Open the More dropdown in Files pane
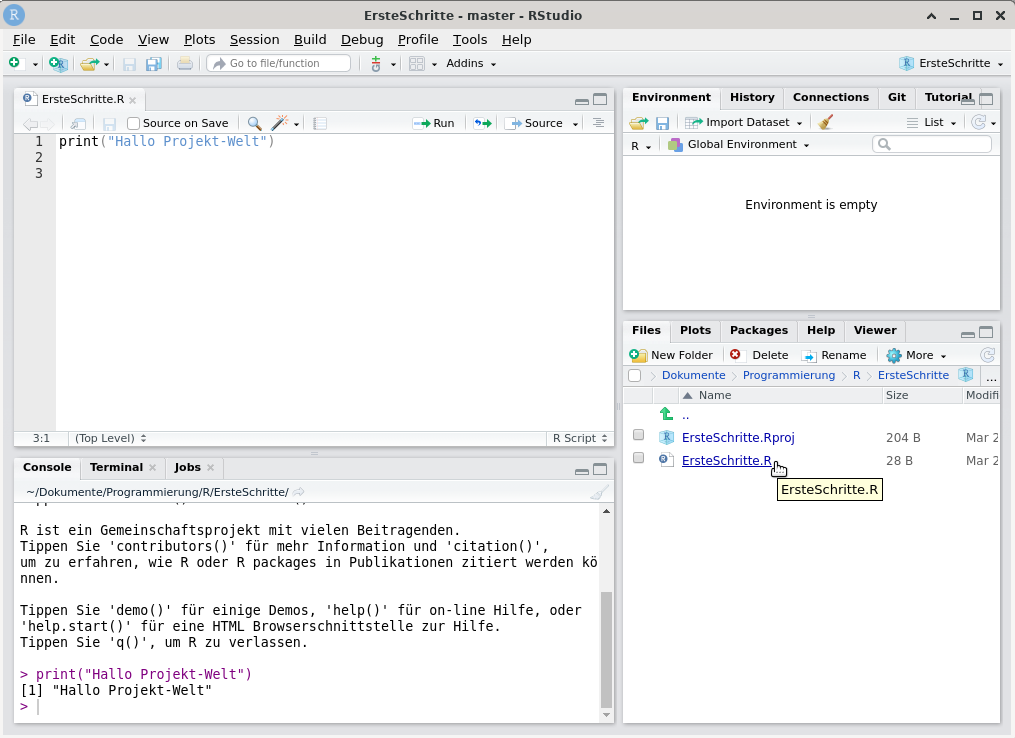Image resolution: width=1015 pixels, height=738 pixels. pyautogui.click(x=917, y=355)
